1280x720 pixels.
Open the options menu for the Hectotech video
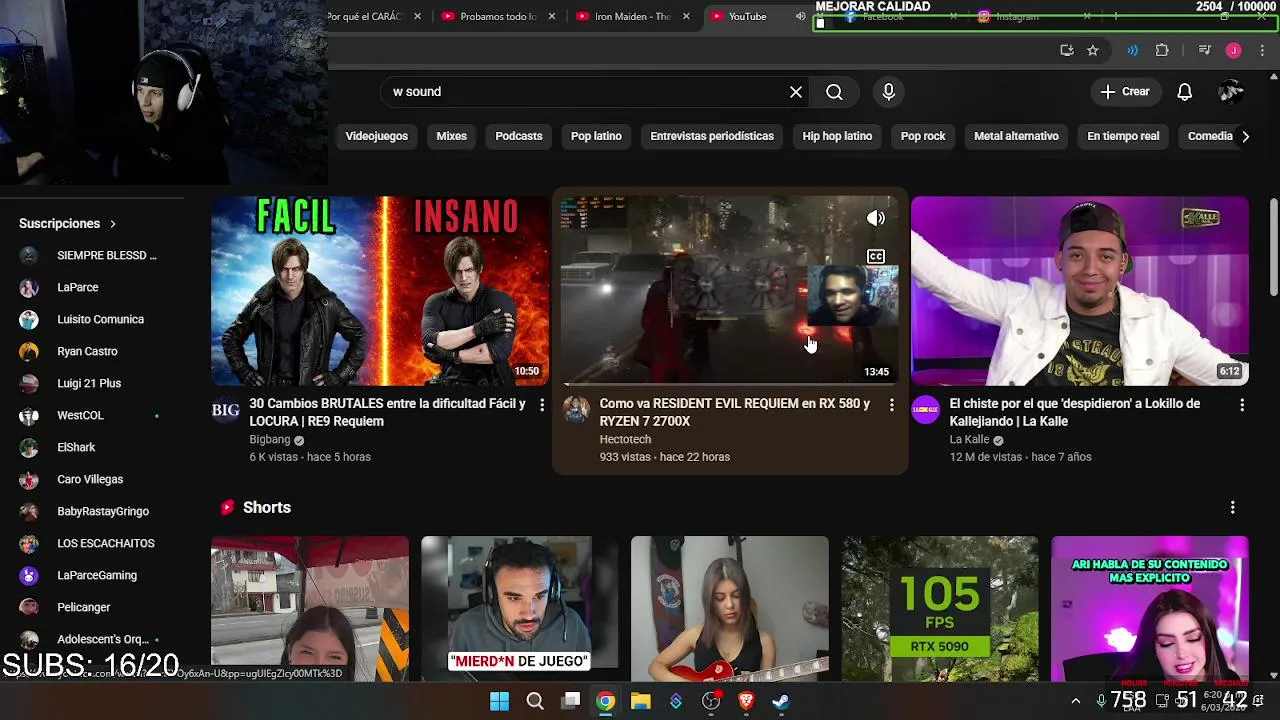click(x=892, y=405)
